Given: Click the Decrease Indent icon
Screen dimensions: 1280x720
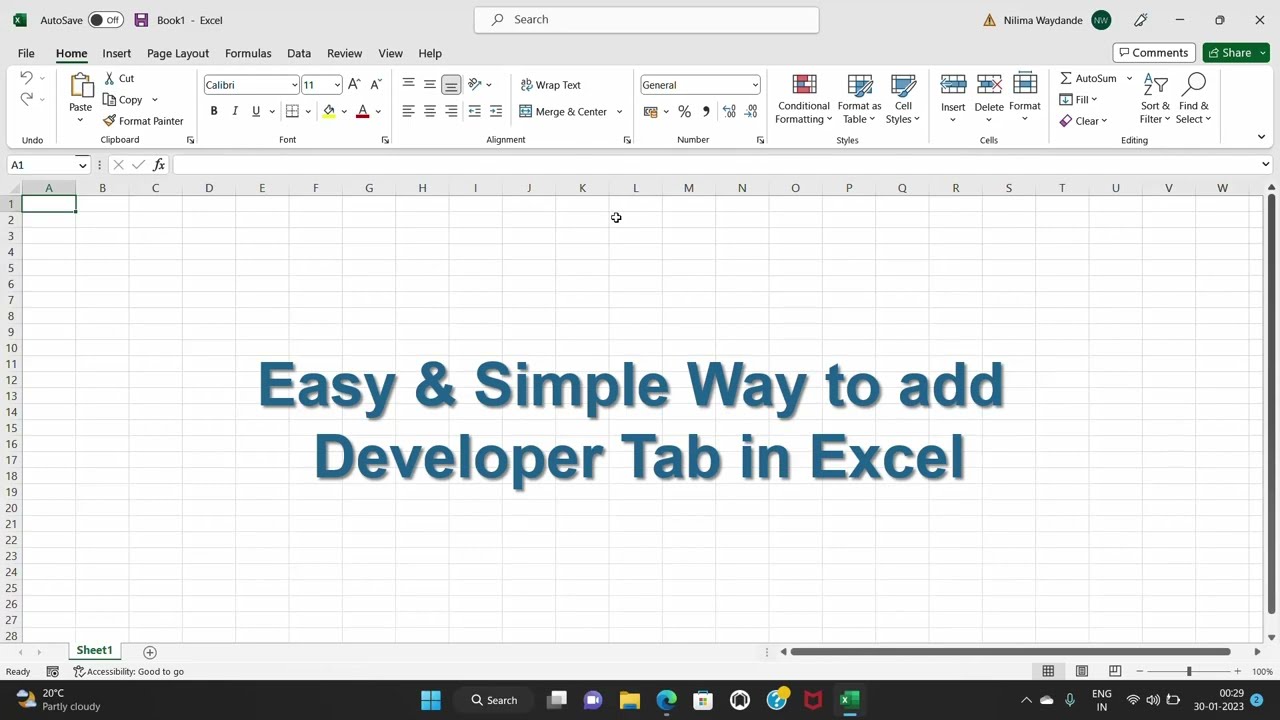Looking at the screenshot, I should tap(475, 111).
